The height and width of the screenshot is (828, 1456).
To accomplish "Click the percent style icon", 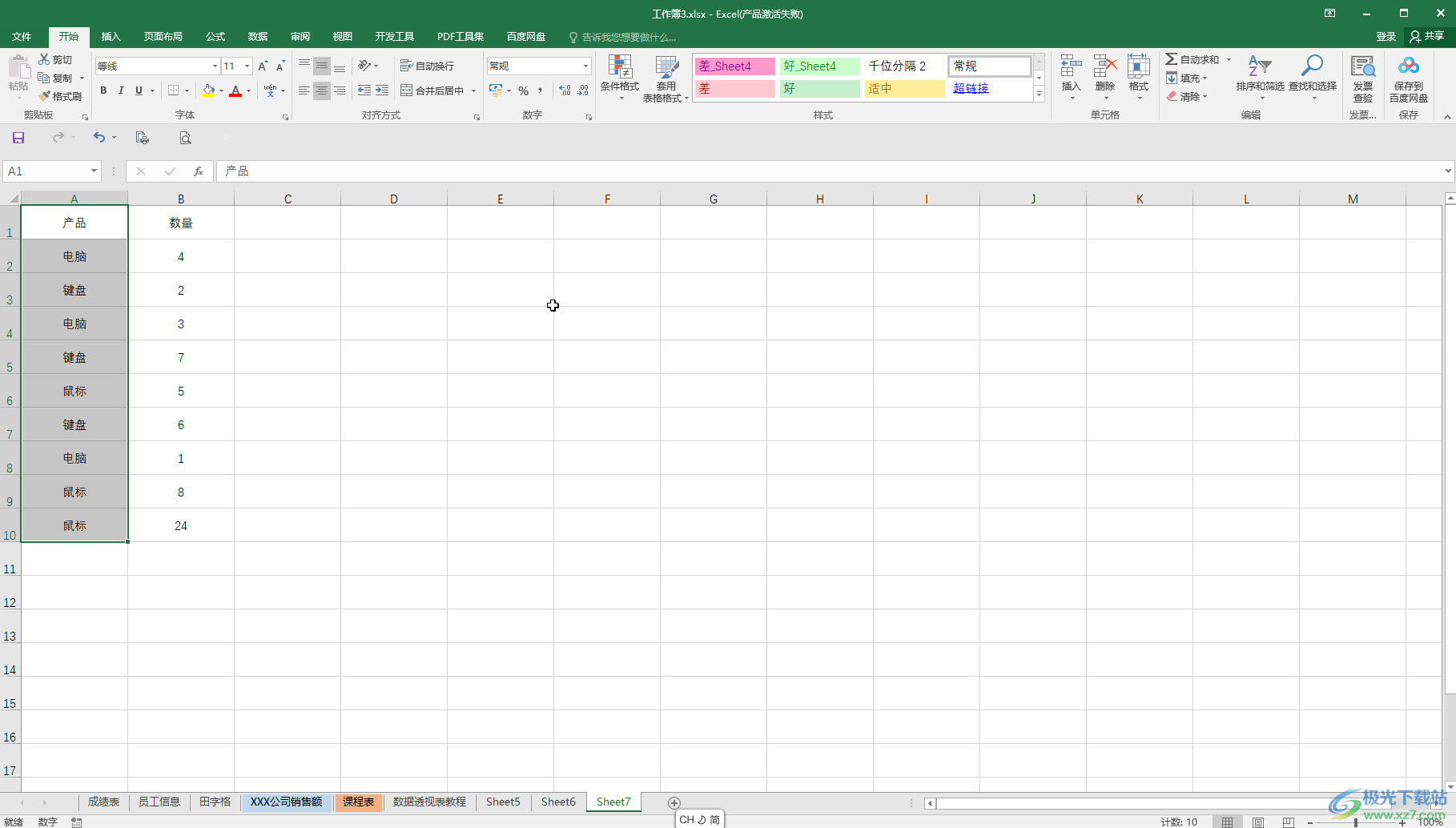I will coord(523,90).
